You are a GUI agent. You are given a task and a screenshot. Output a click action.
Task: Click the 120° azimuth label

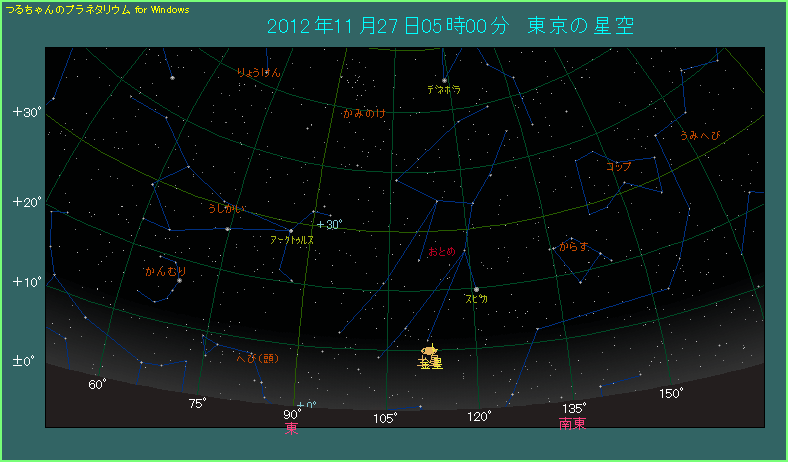(478, 416)
